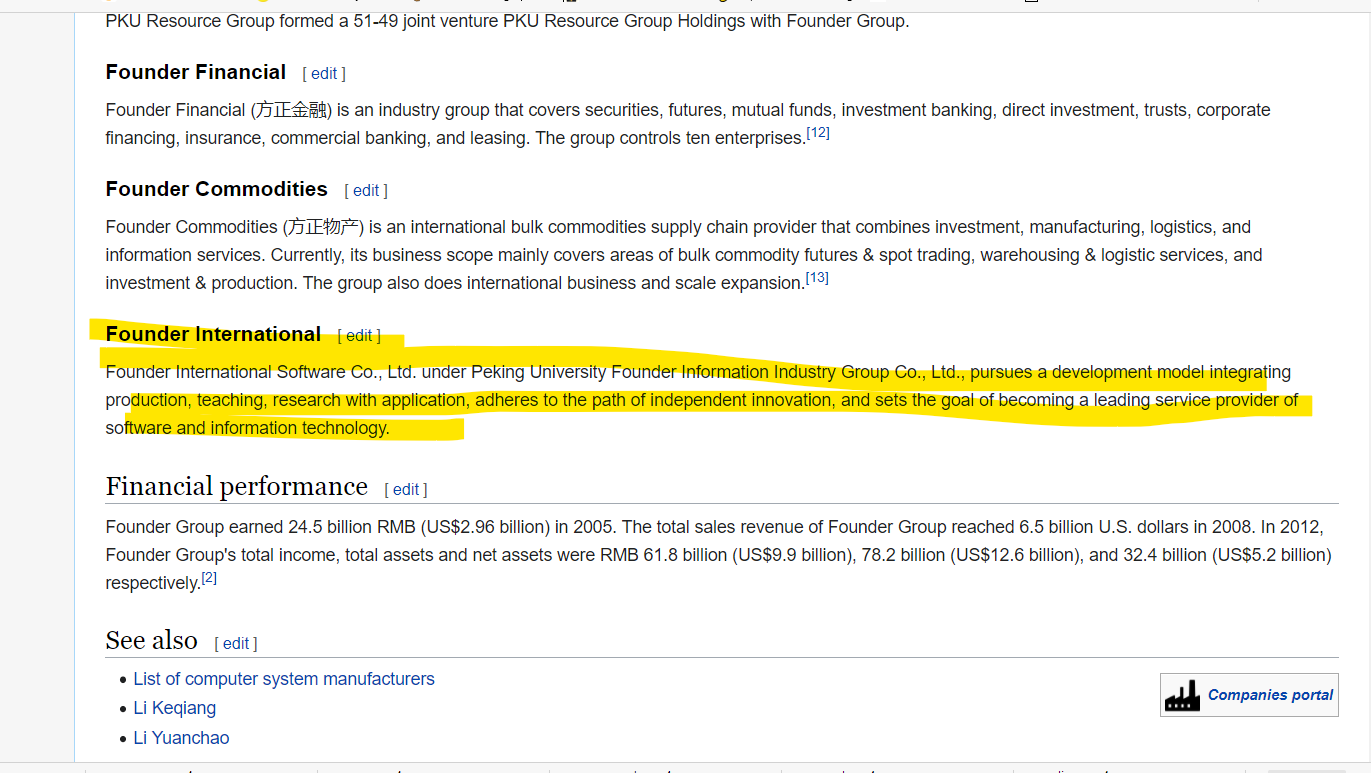Click 'Founder International Software Co., Ltd.' text

(x=261, y=372)
